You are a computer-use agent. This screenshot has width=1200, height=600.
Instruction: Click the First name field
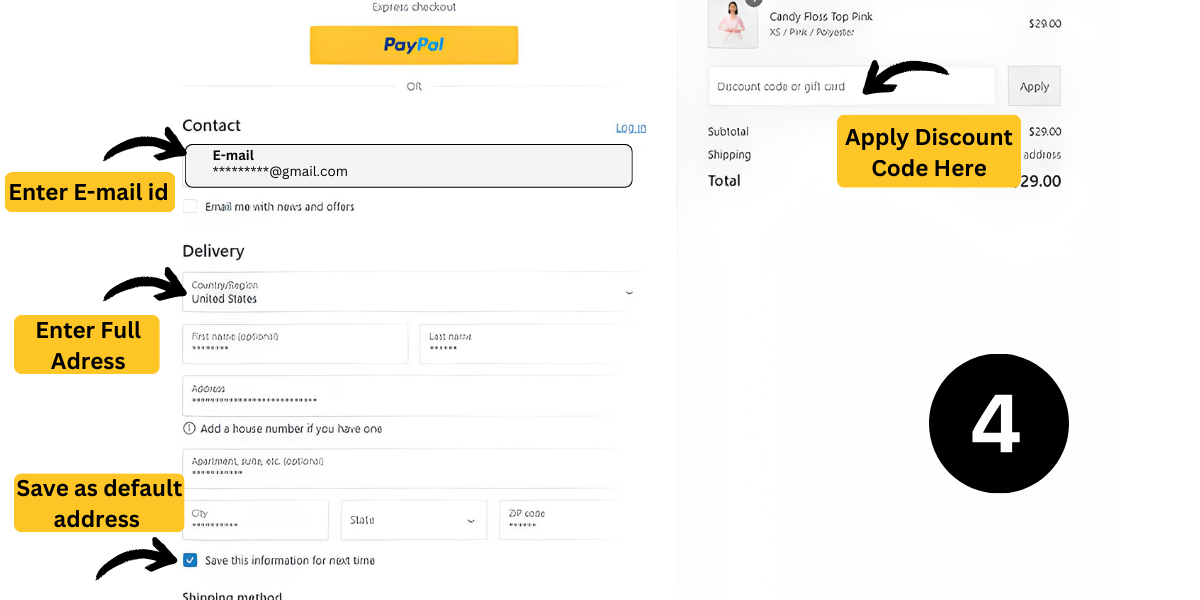click(x=295, y=343)
